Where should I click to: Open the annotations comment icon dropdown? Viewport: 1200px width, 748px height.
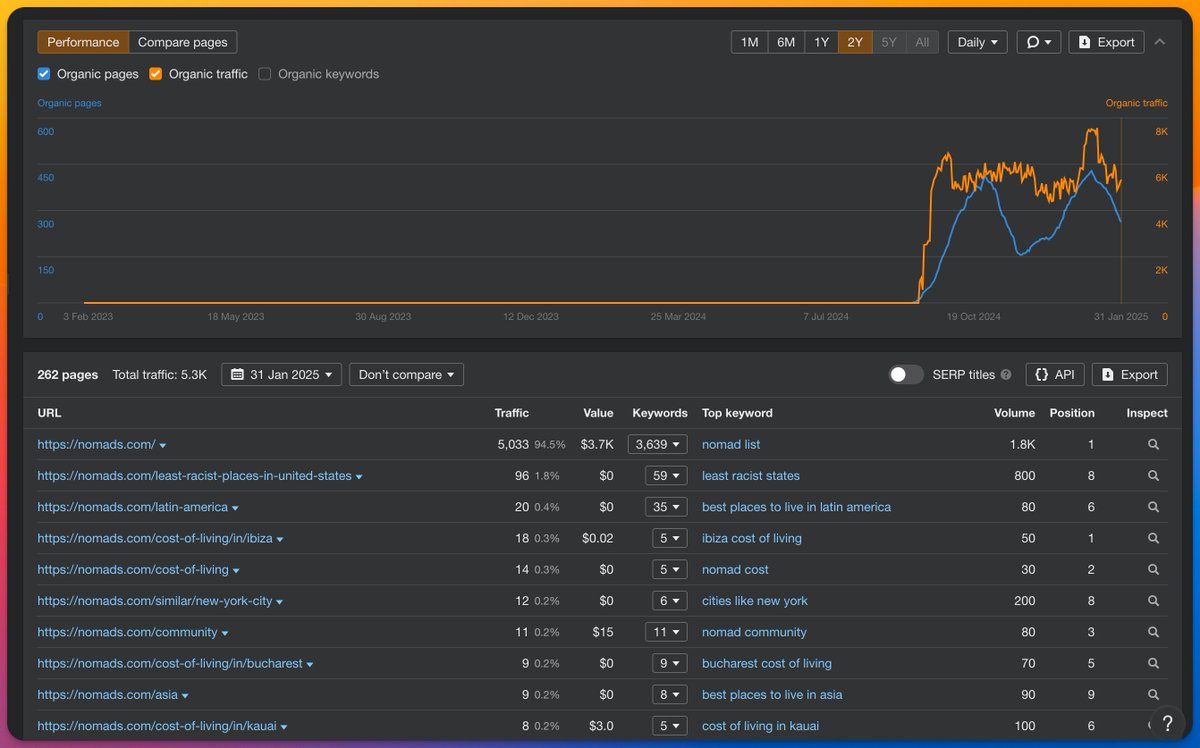pyautogui.click(x=1039, y=42)
